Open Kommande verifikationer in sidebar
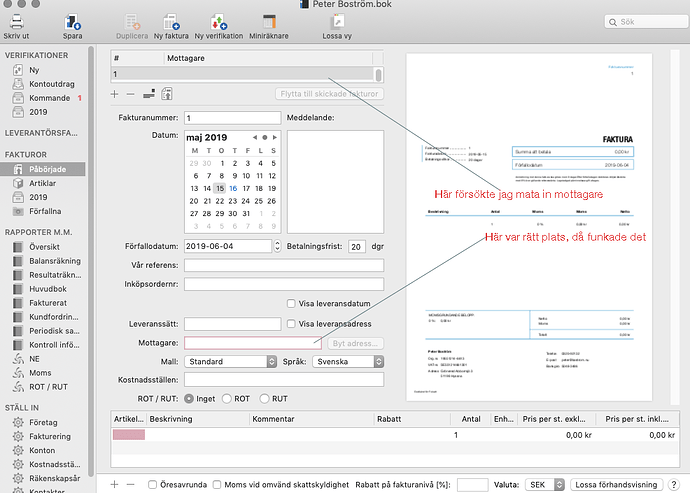 49,98
